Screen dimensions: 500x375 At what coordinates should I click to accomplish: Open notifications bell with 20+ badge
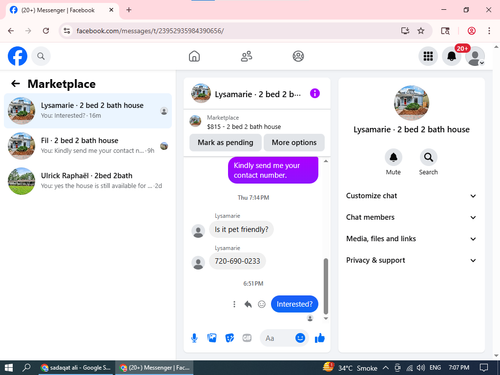pyautogui.click(x=452, y=56)
